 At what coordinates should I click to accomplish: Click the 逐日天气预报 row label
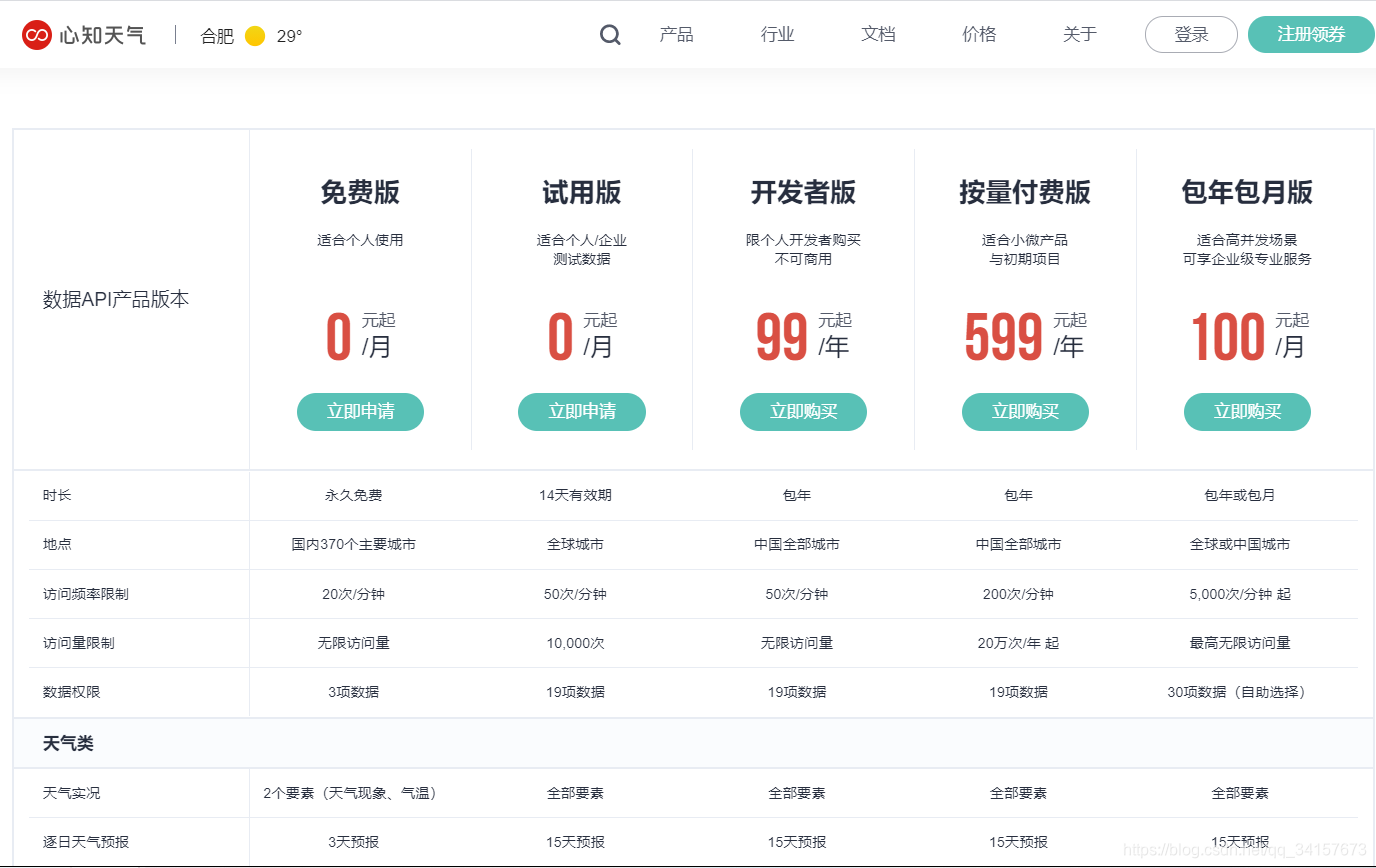(x=86, y=842)
